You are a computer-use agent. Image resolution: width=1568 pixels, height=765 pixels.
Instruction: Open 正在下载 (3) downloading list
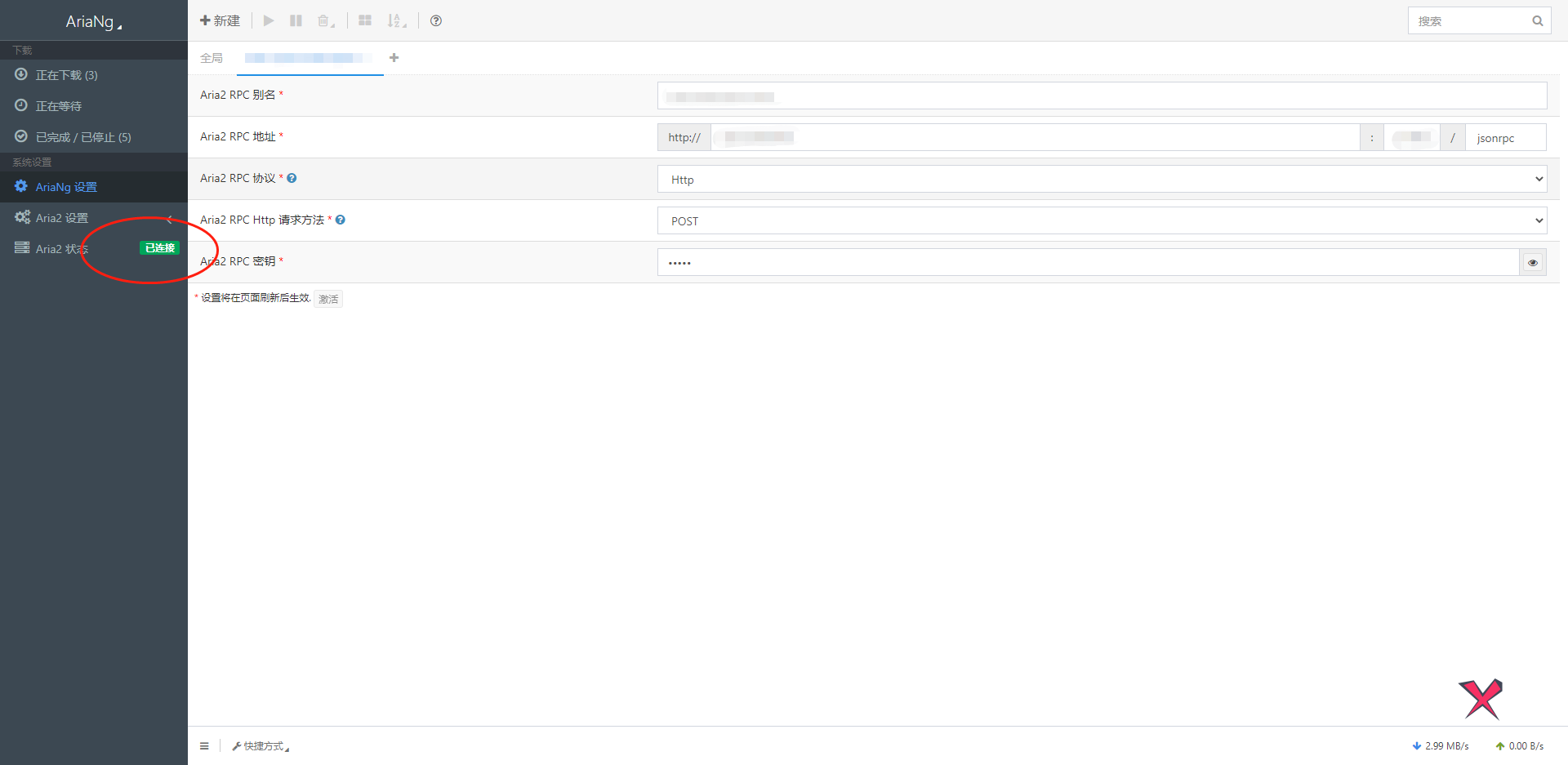94,74
